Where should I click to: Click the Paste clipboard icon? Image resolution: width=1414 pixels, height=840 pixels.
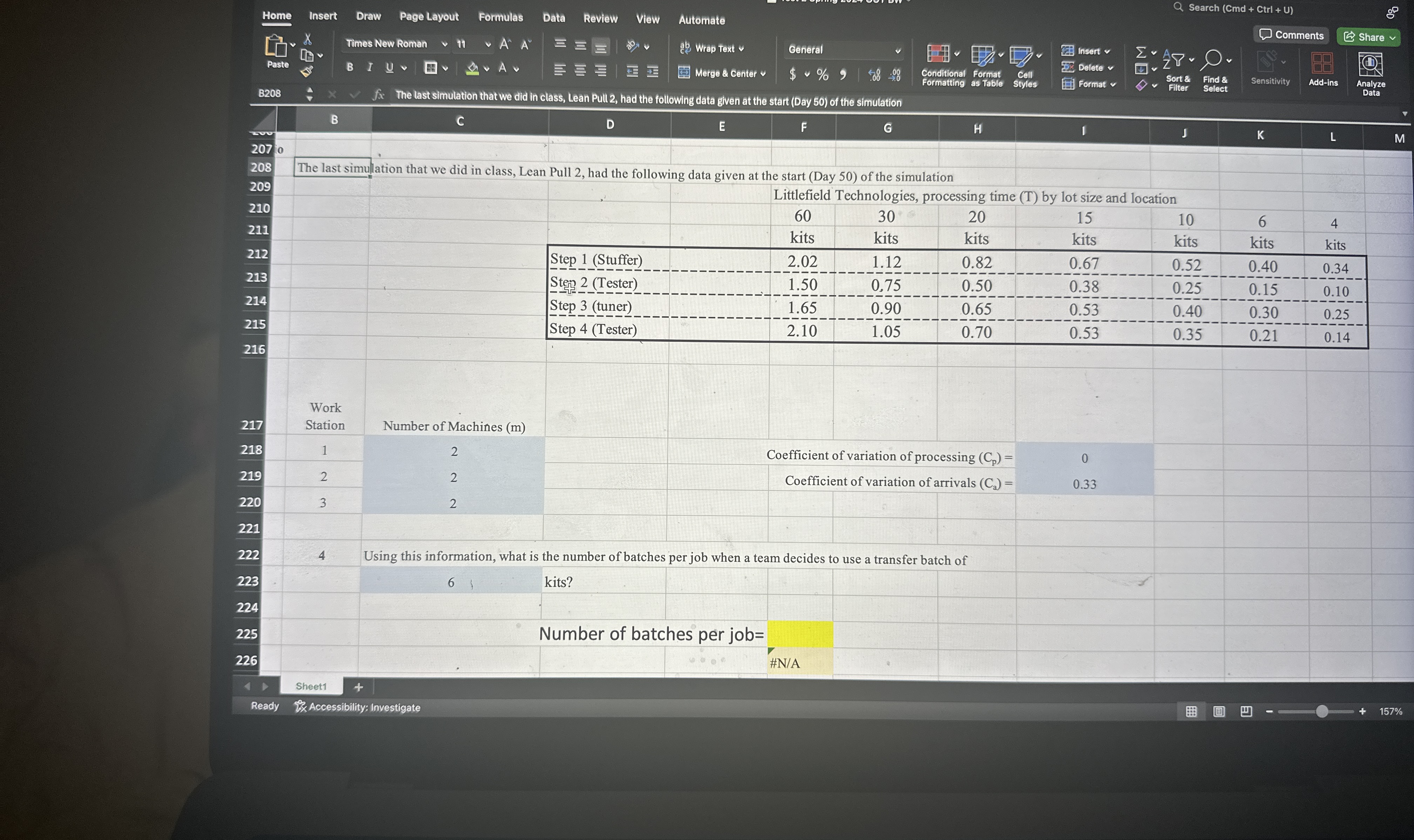(276, 46)
